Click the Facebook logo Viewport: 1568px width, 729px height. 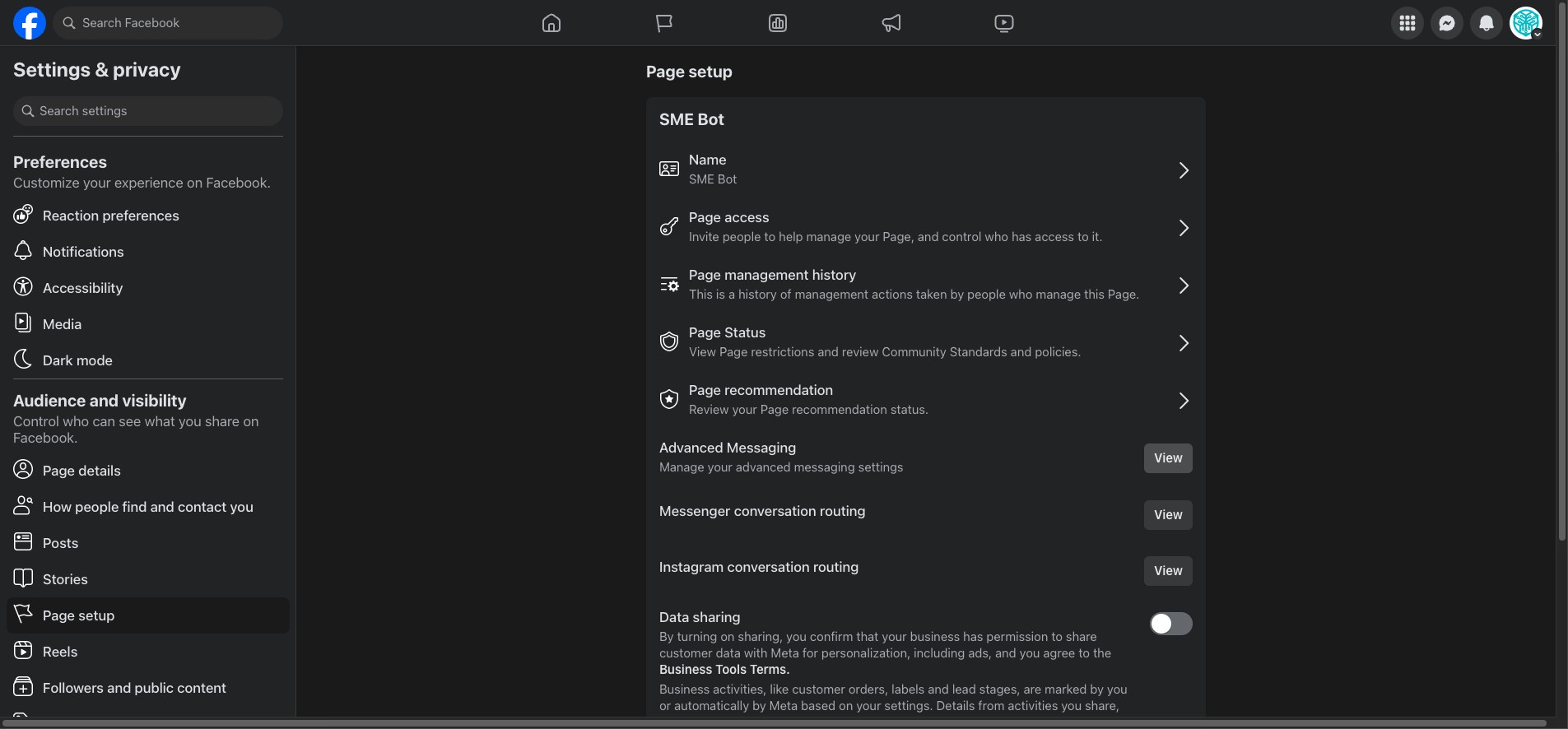[x=30, y=23]
